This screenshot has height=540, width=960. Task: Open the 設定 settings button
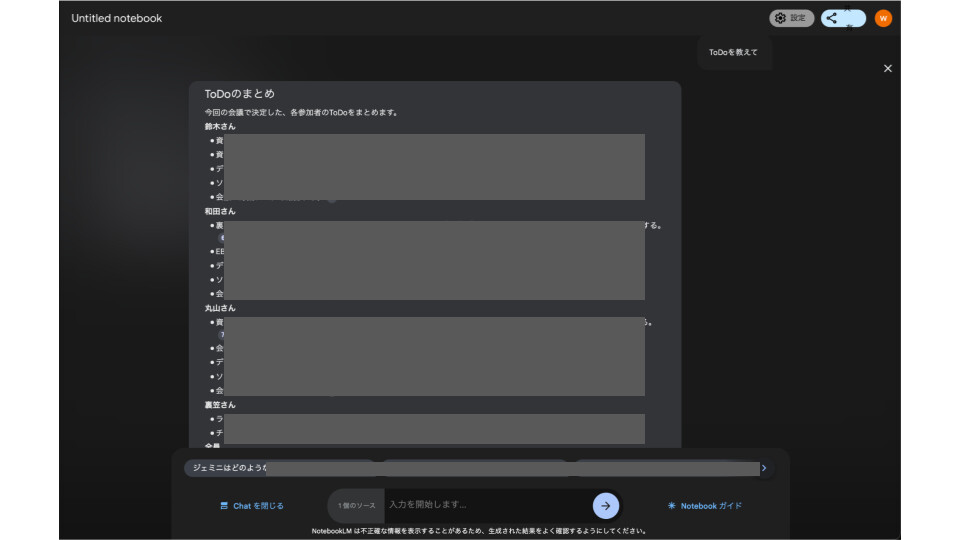click(791, 18)
